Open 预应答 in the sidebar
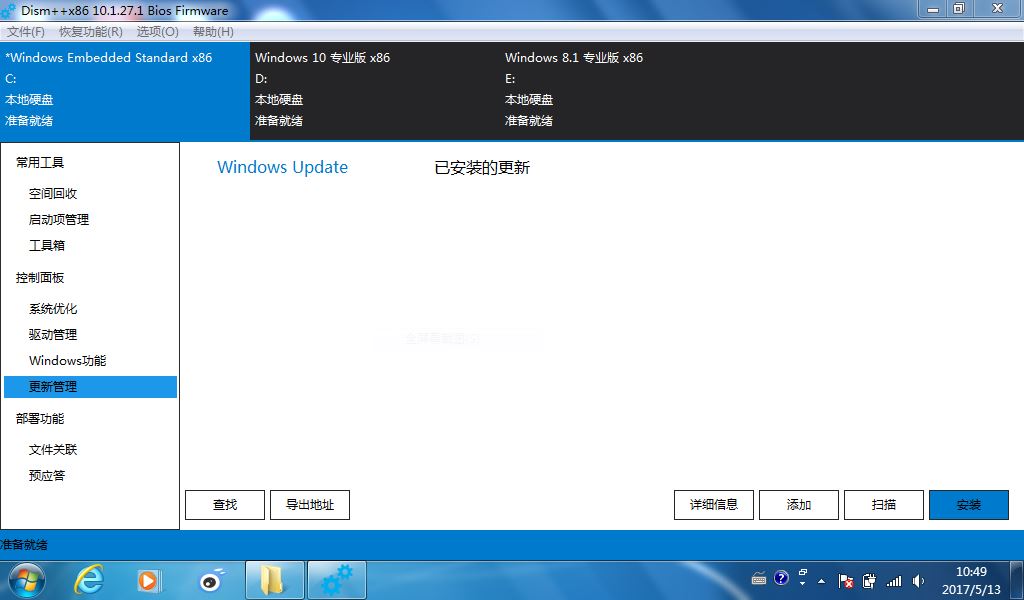 coord(47,475)
